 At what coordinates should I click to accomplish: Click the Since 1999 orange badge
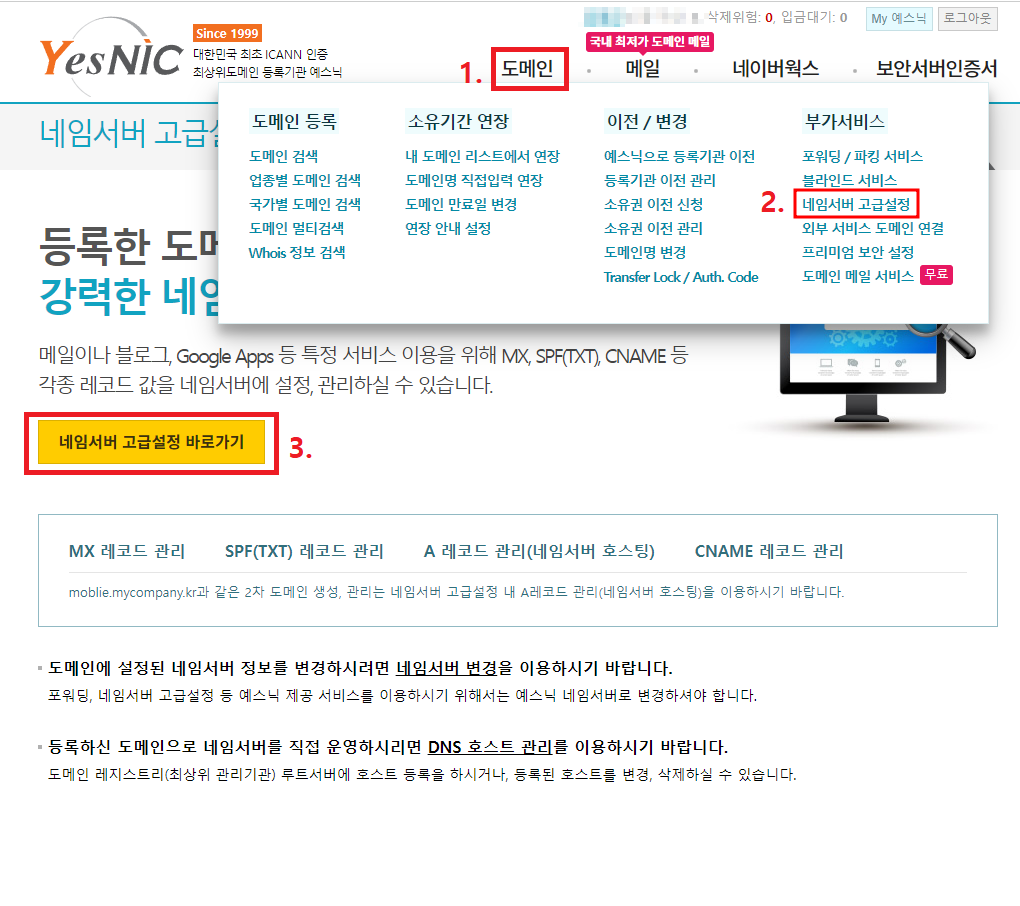pos(228,33)
